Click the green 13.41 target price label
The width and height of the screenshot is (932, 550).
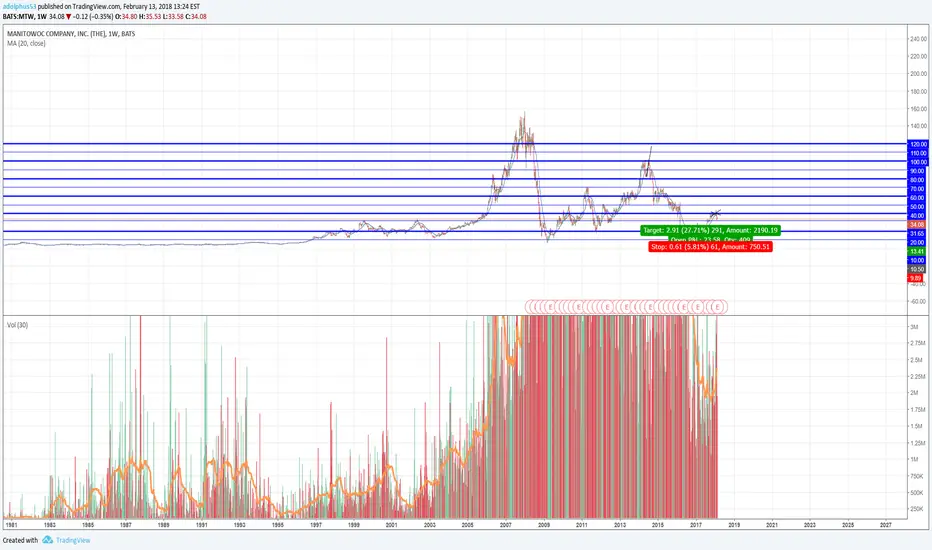(918, 252)
